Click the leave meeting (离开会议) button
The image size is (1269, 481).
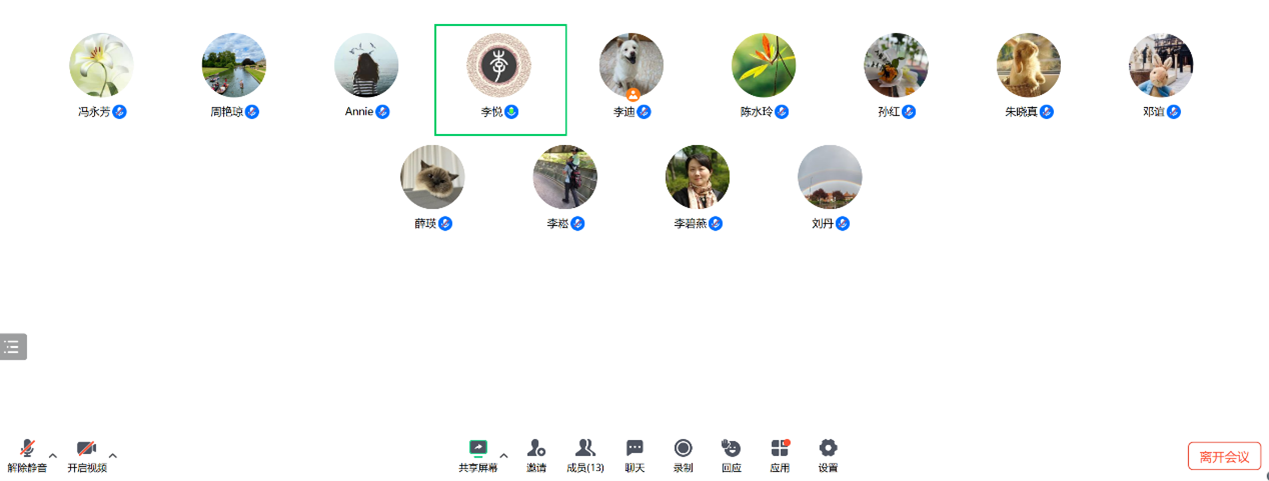pyautogui.click(x=1224, y=456)
